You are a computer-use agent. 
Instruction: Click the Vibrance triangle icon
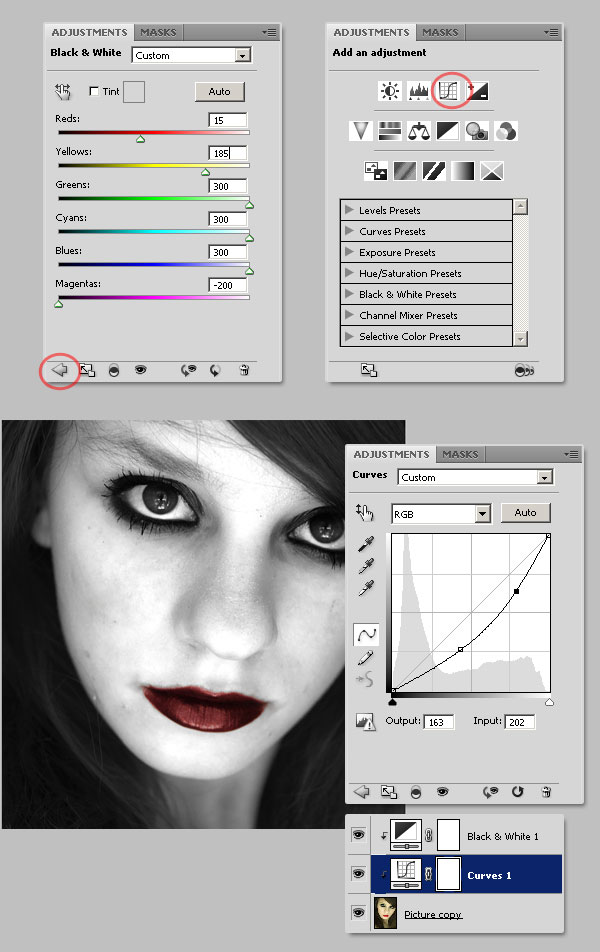(x=360, y=131)
